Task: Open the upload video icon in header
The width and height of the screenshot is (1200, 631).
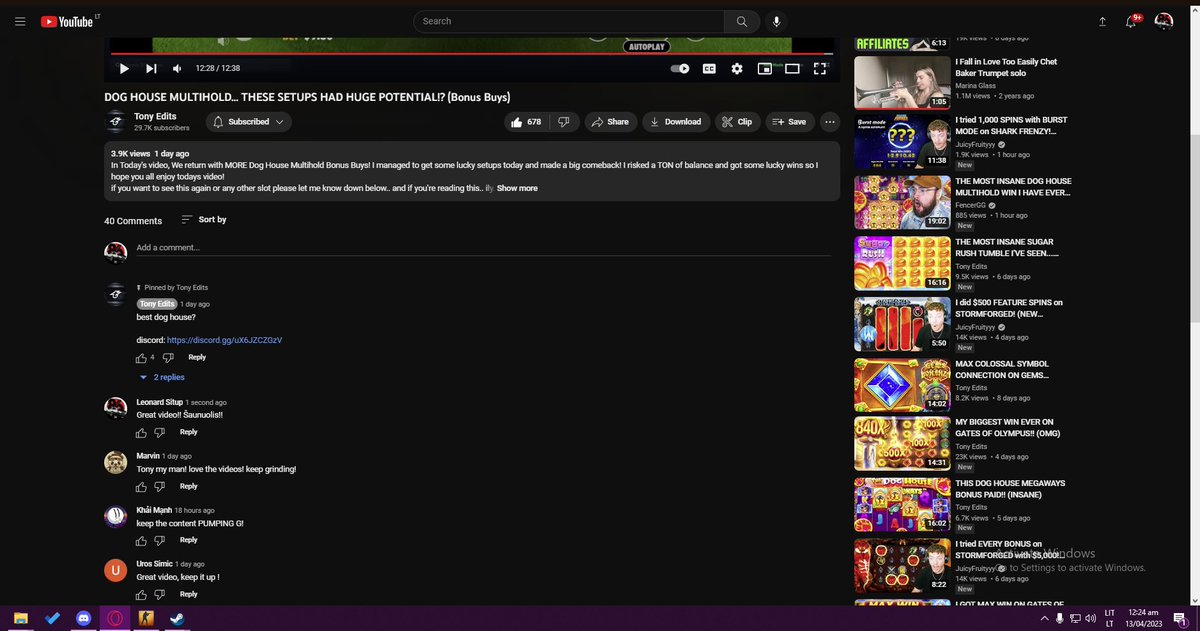Action: point(1102,21)
